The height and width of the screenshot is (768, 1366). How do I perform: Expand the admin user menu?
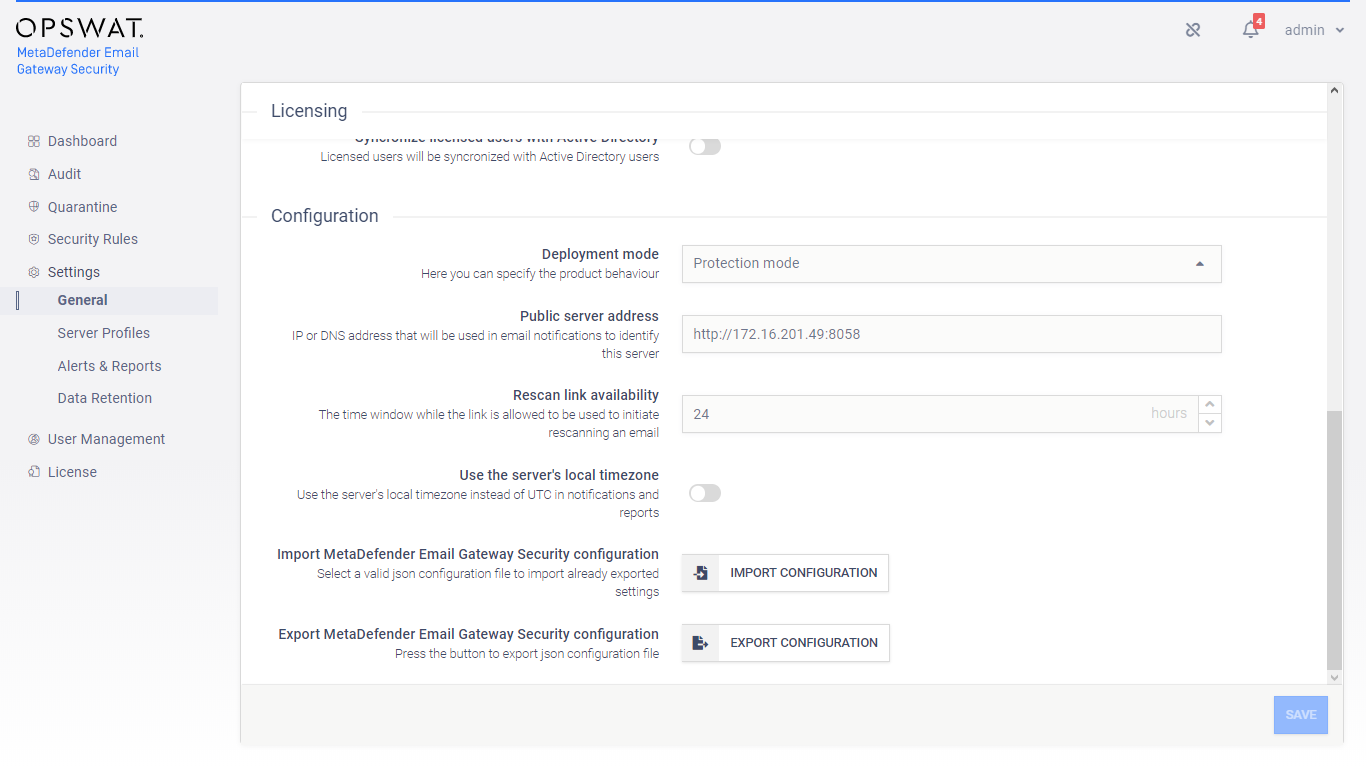pos(1314,30)
